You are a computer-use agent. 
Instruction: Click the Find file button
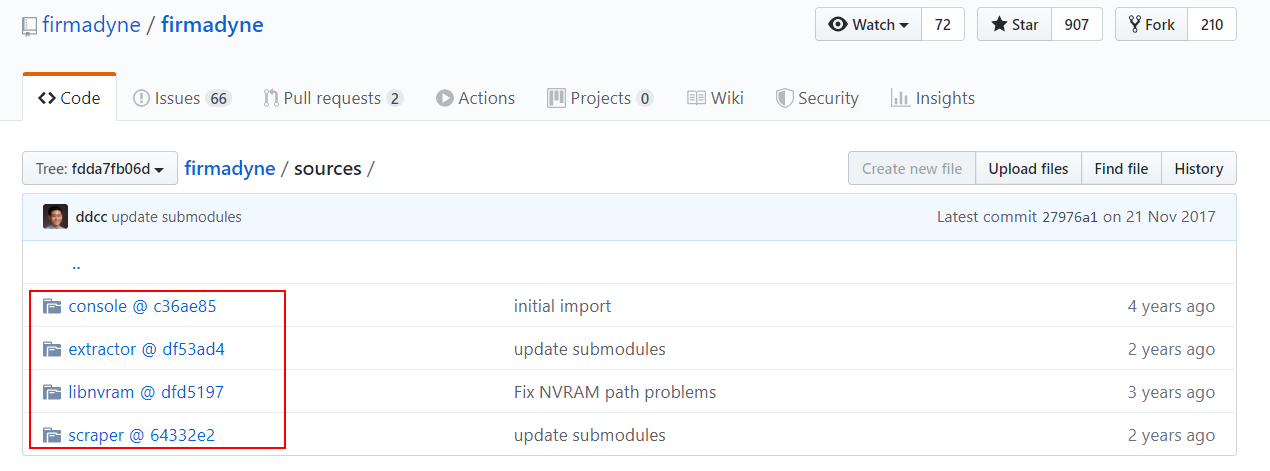(x=1121, y=169)
